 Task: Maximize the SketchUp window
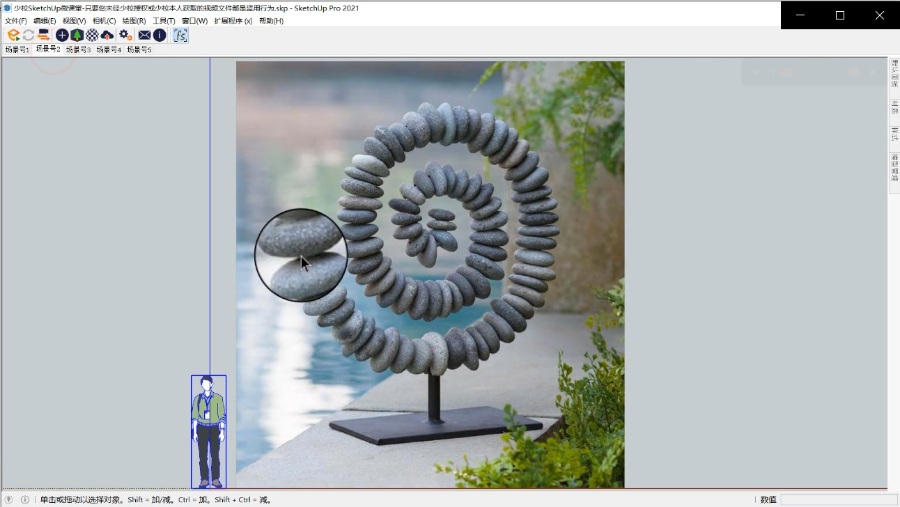[840, 16]
